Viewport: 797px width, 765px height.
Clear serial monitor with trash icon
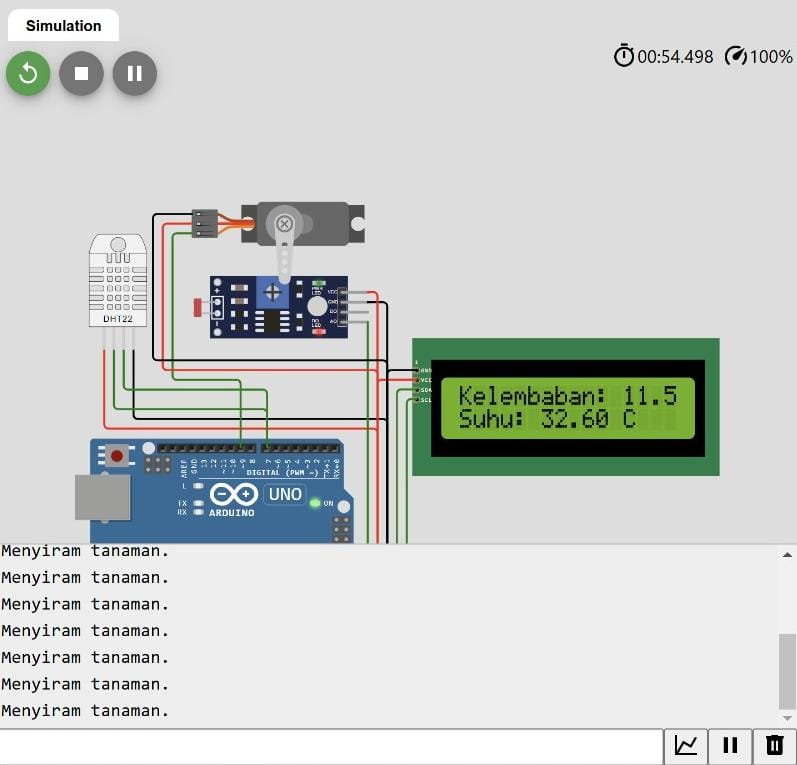[x=774, y=745]
